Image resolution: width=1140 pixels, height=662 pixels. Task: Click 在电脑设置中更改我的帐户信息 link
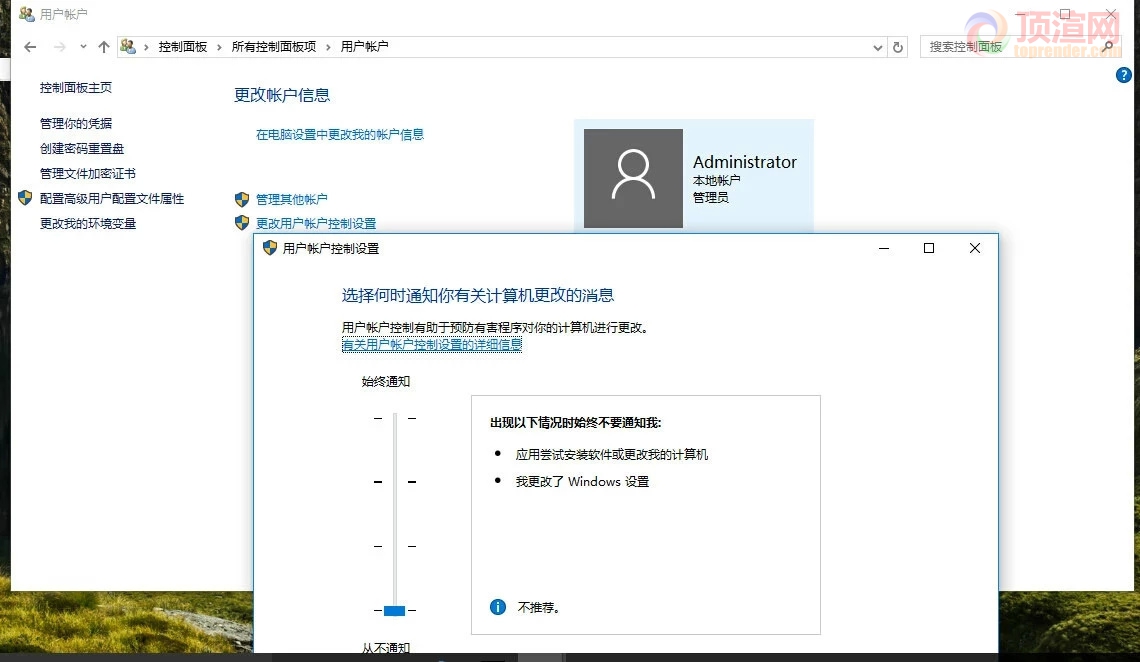coord(340,134)
